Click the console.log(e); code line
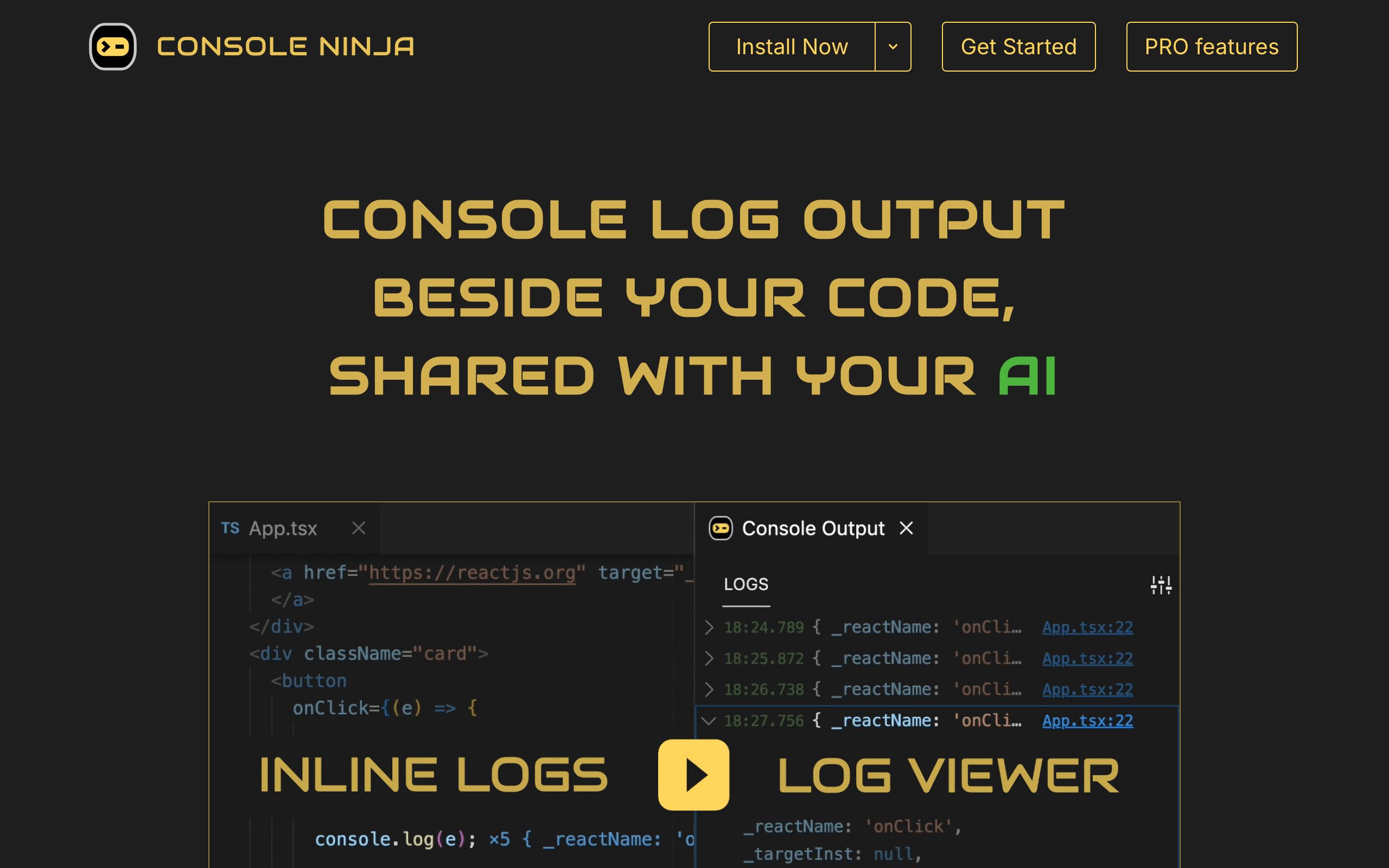Viewport: 1389px width, 868px height. 396,839
